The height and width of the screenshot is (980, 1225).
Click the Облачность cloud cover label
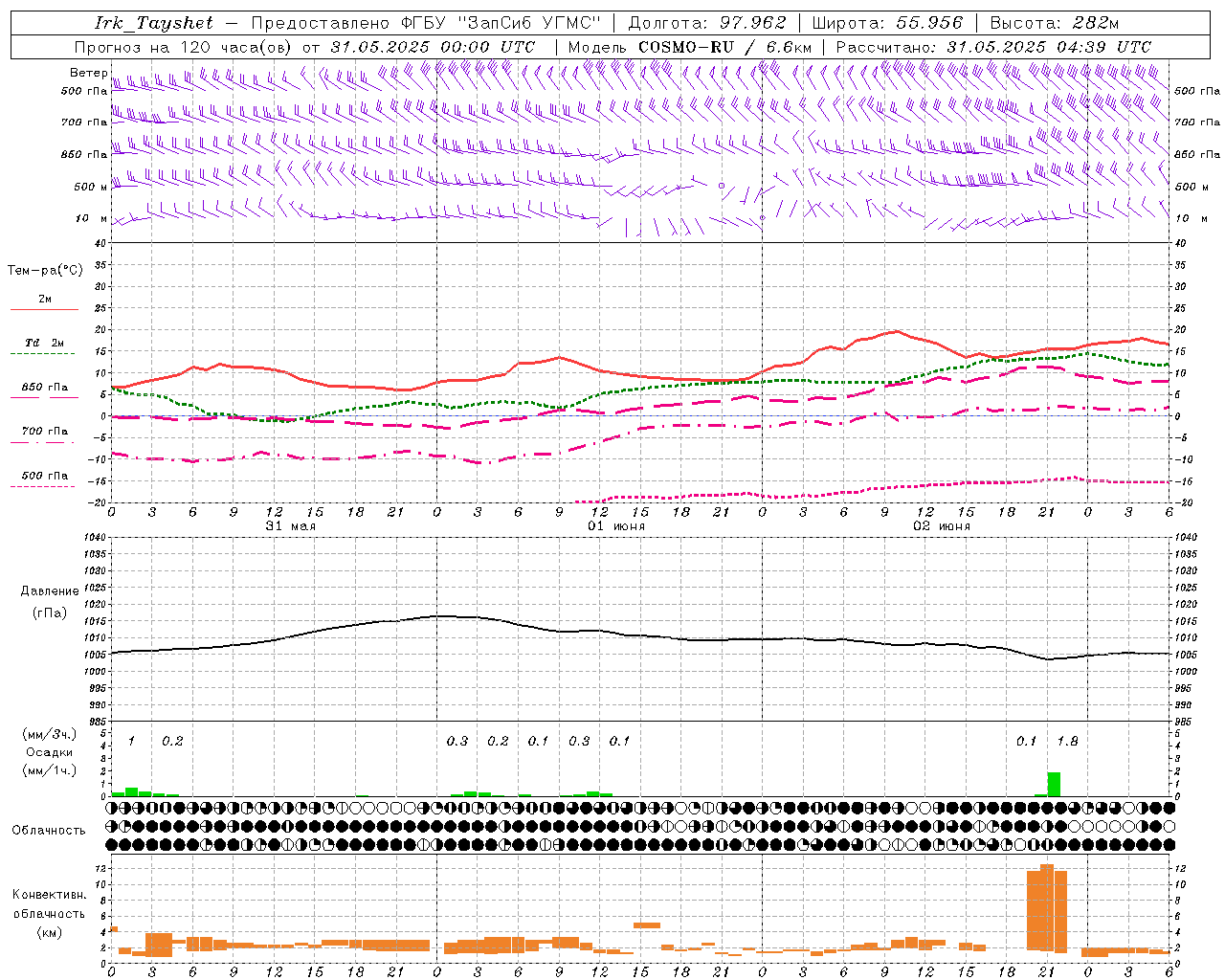(49, 831)
